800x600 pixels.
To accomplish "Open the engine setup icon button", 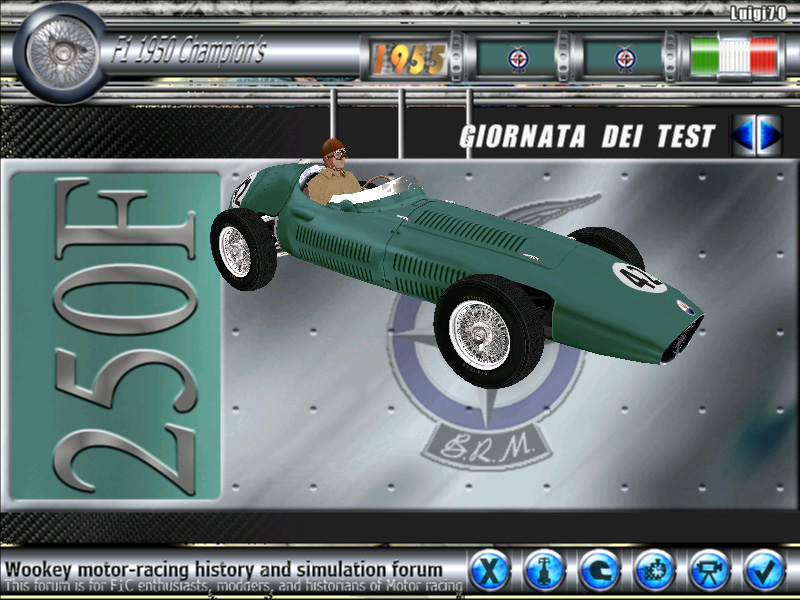I will click(x=655, y=570).
